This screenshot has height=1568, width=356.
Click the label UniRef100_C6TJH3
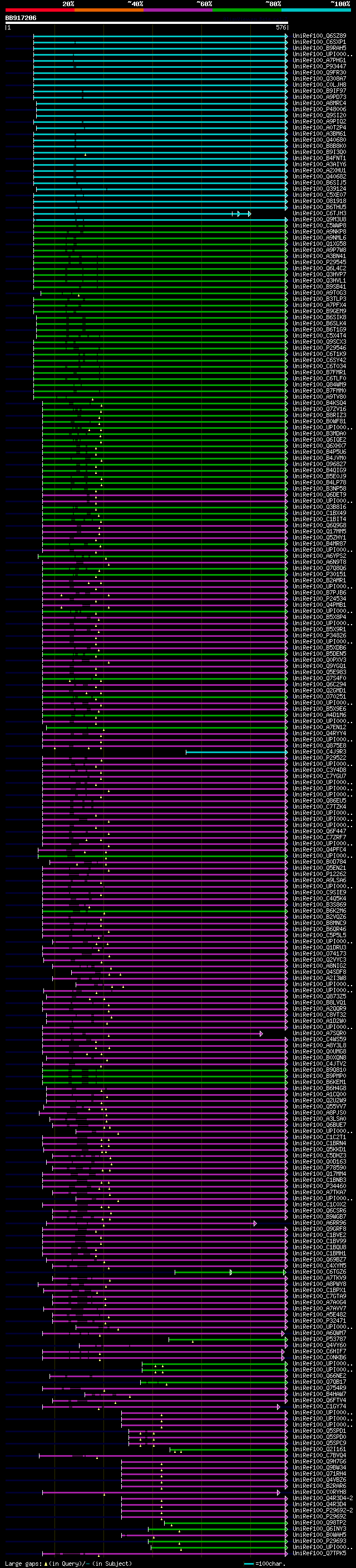click(319, 213)
